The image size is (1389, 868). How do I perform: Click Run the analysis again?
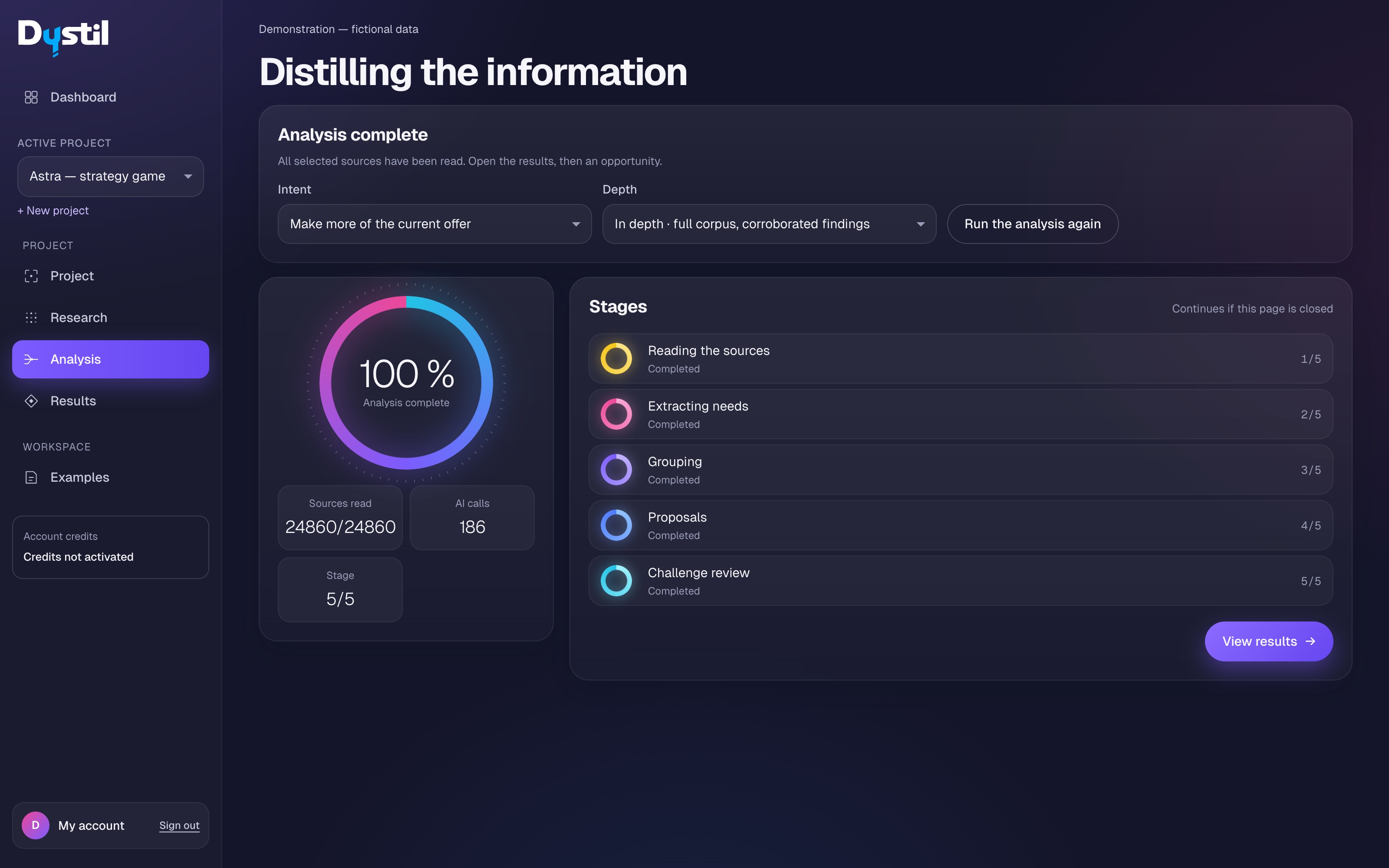point(1032,224)
